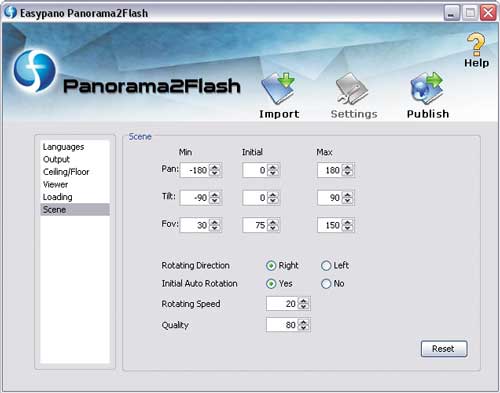Open Help via question mark icon

pos(476,44)
